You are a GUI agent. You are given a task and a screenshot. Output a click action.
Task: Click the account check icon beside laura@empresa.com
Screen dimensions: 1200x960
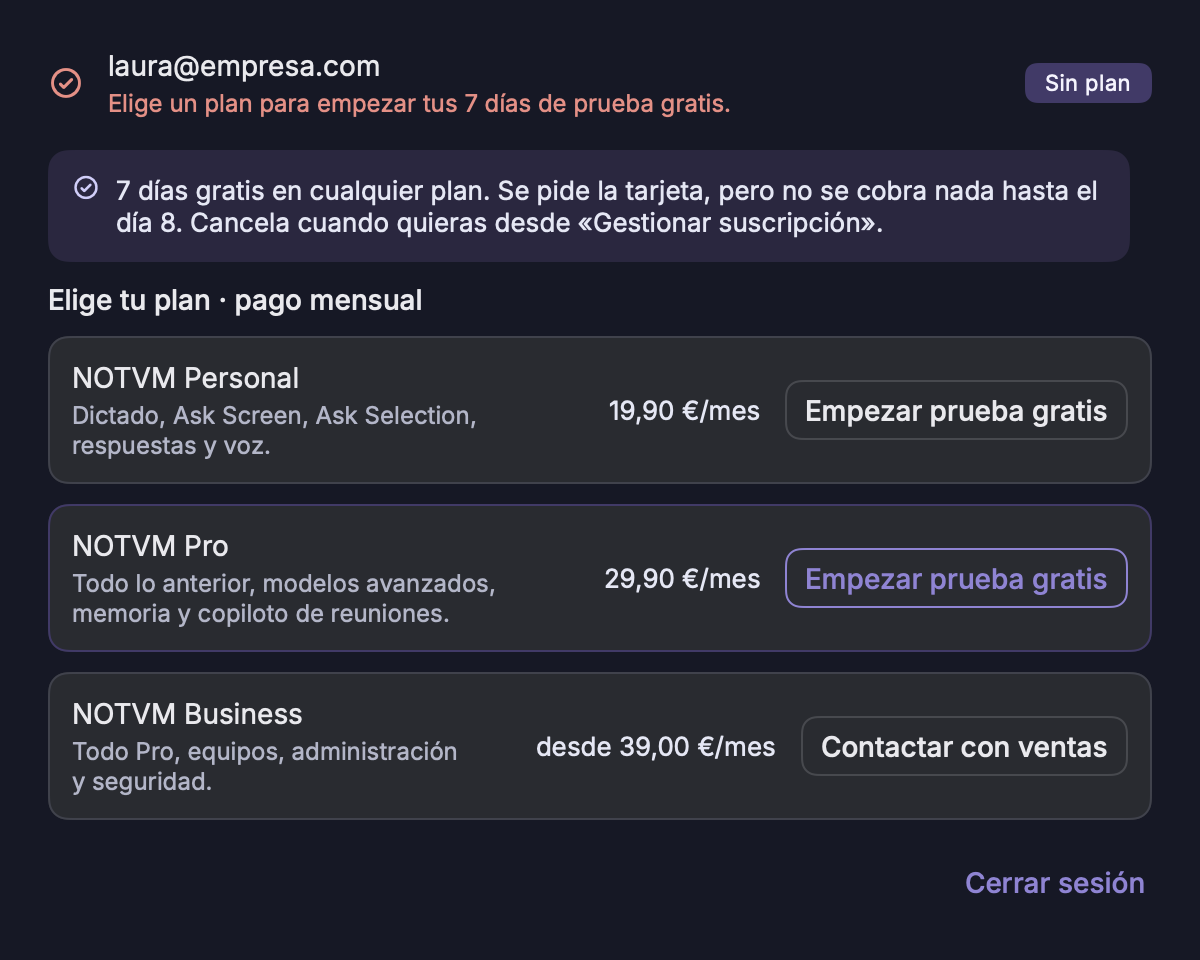[x=66, y=83]
